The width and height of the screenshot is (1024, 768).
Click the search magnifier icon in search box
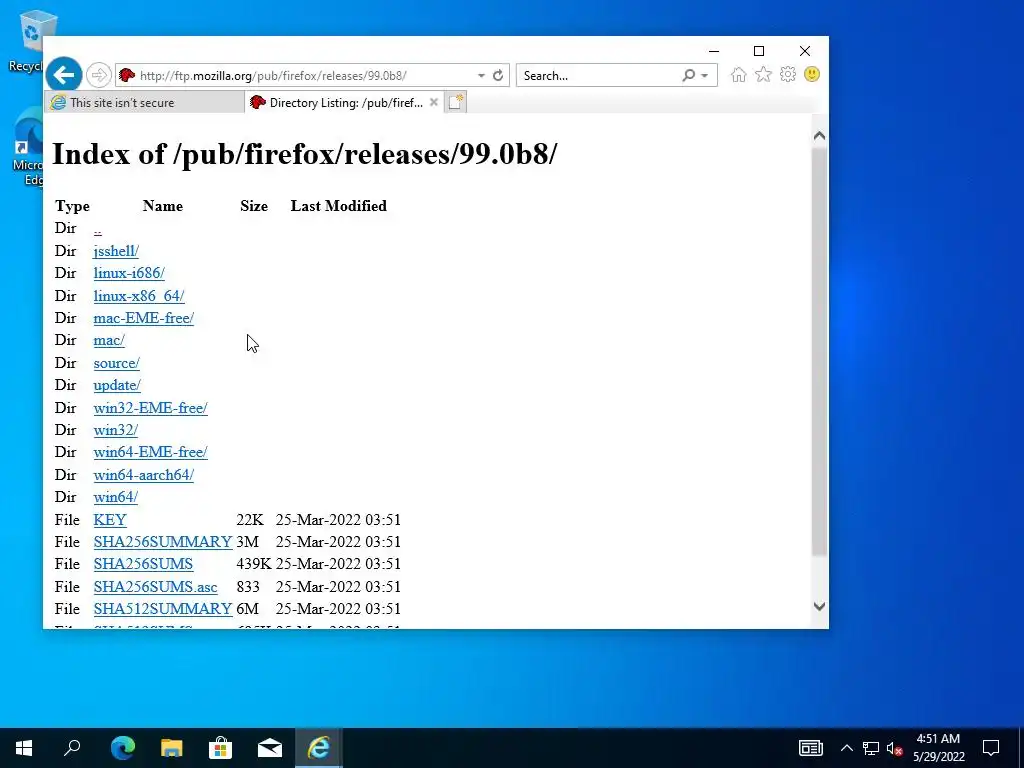tap(688, 76)
